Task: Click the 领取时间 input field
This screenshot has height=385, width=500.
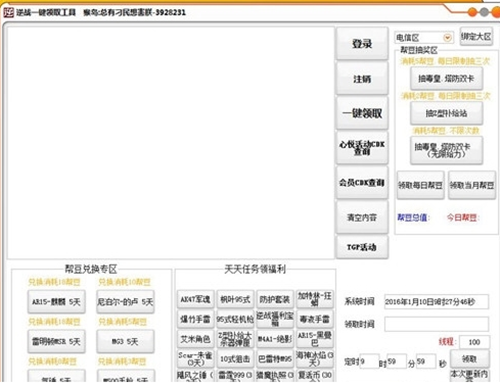Action: pyautogui.click(x=436, y=324)
